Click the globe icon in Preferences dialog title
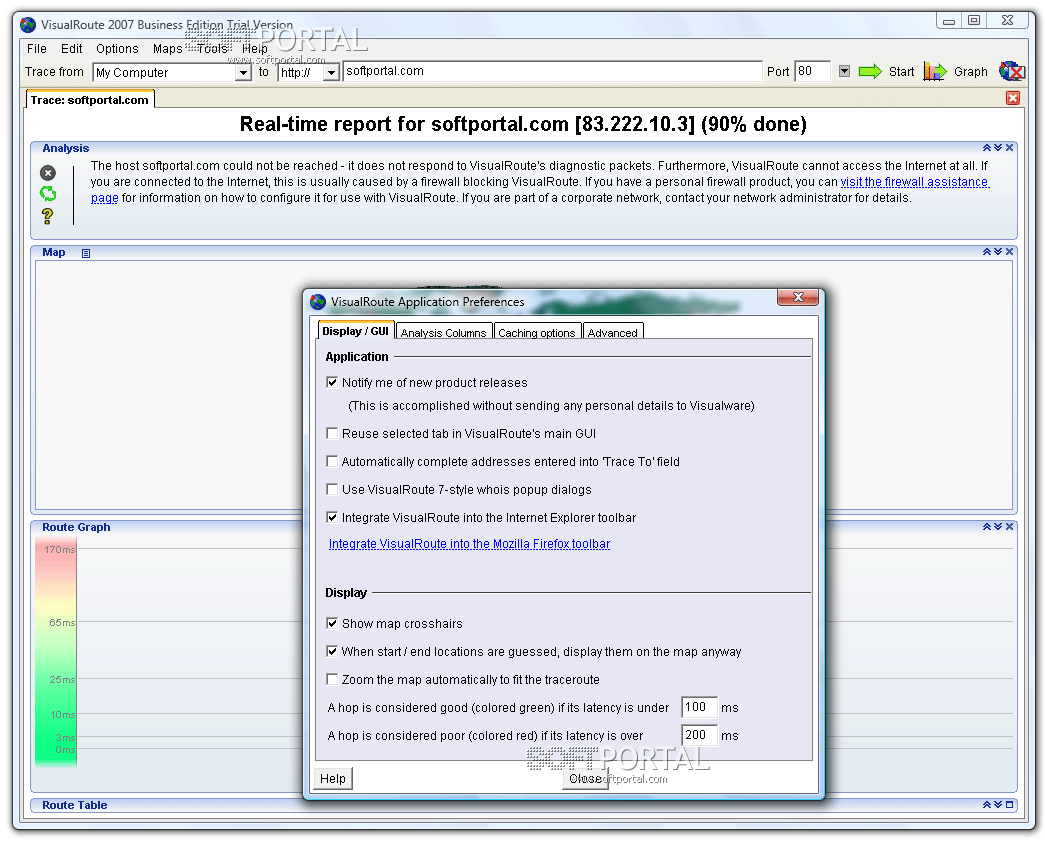 pos(318,302)
